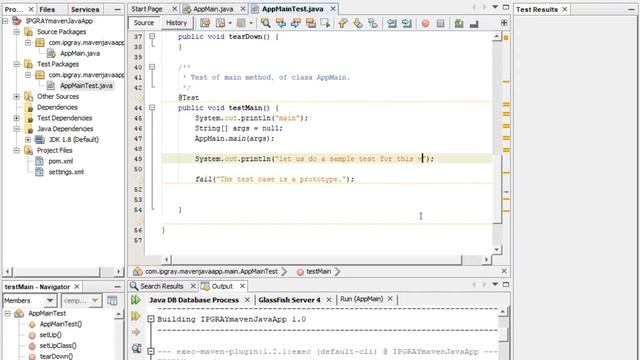Select pom.xml file
This screenshot has height=360, width=640.
61,161
